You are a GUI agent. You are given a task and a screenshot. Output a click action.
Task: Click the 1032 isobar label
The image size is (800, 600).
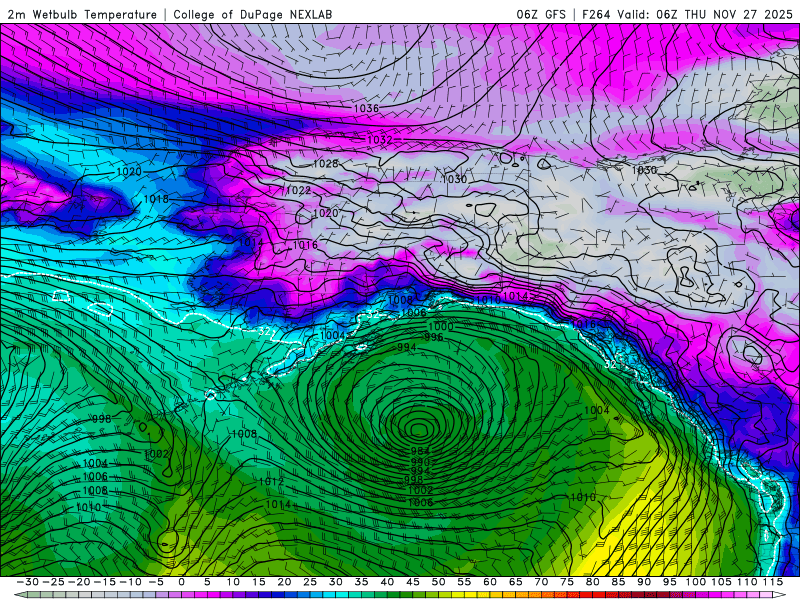(380, 140)
